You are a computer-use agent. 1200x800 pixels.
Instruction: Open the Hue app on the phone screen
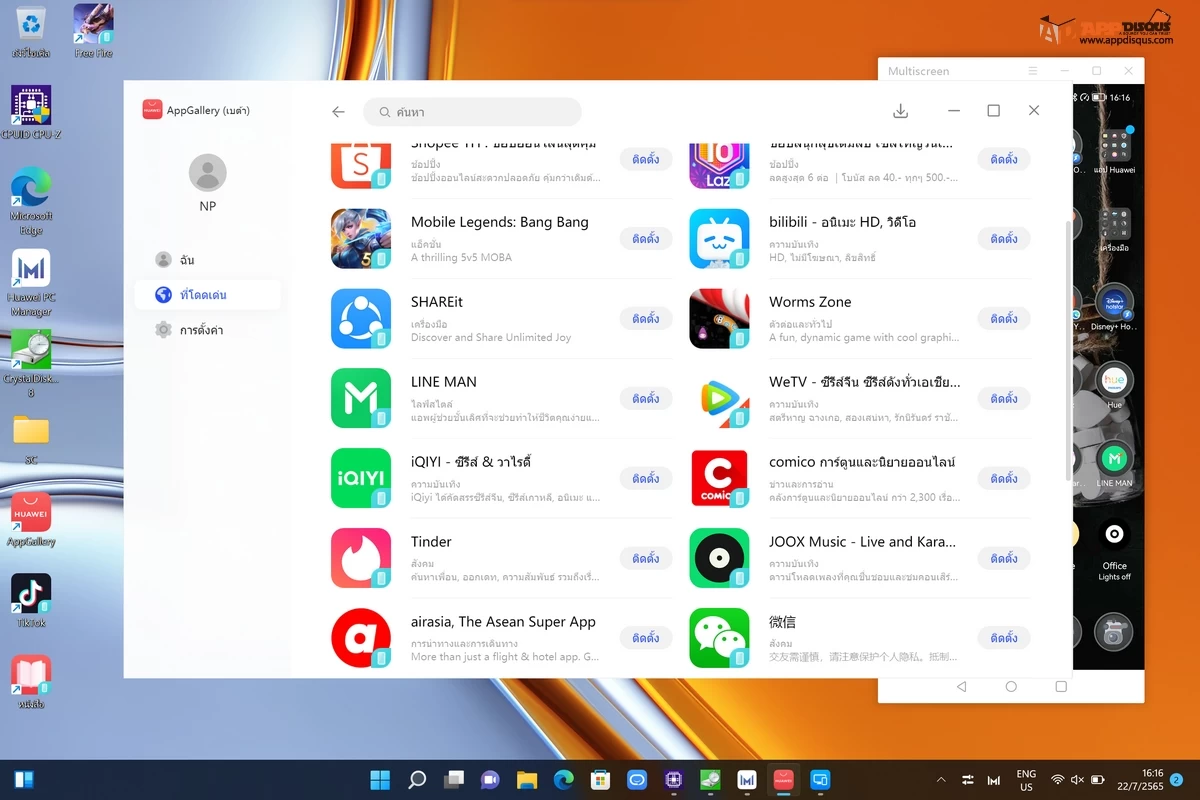(x=1114, y=384)
